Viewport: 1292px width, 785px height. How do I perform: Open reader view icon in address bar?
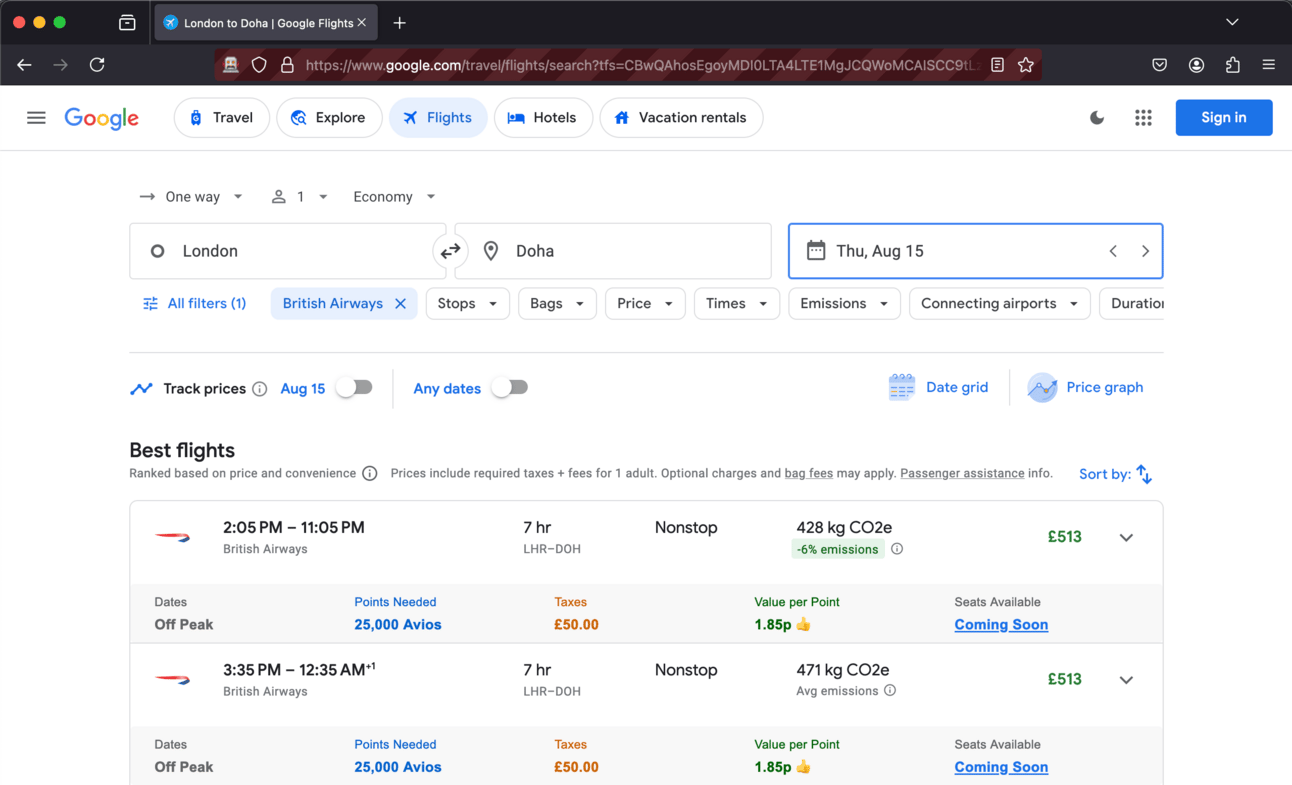tap(997, 65)
